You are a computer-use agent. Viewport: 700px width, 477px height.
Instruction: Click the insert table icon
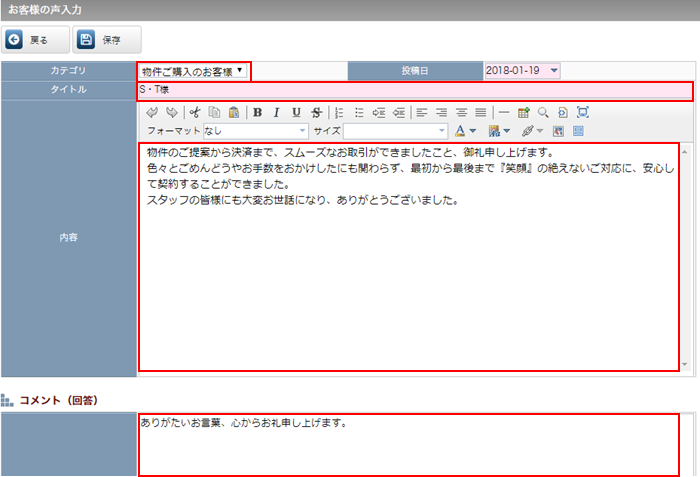click(524, 113)
